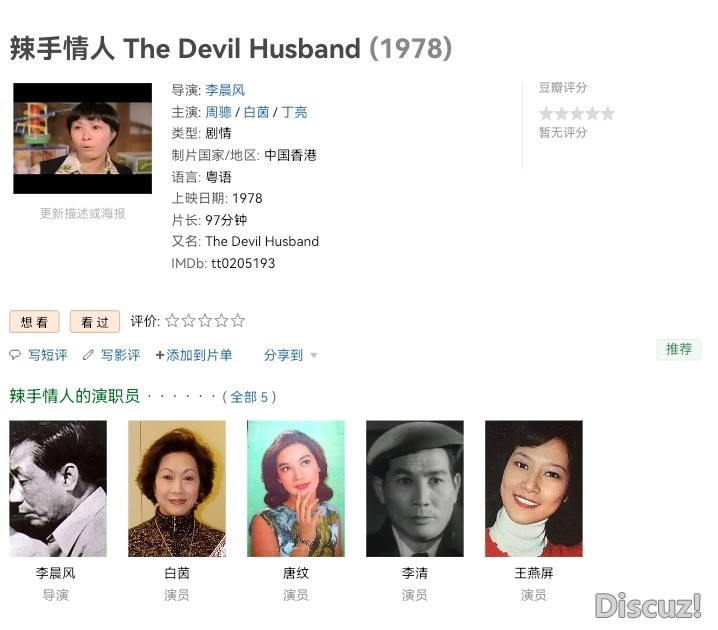718x630 pixels.
Task: Rate the film with the fifth star
Action: [238, 320]
